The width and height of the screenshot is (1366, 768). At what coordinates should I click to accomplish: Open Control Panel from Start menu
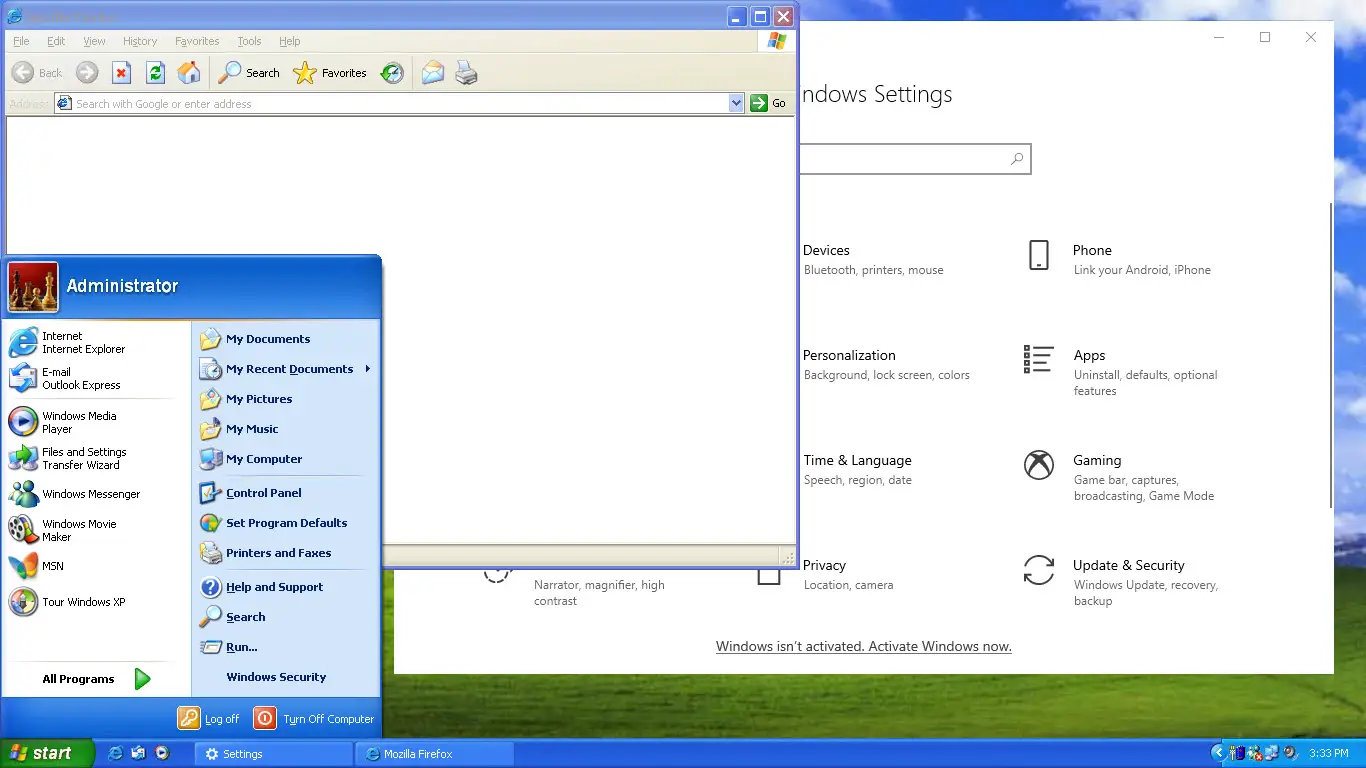tap(285, 493)
